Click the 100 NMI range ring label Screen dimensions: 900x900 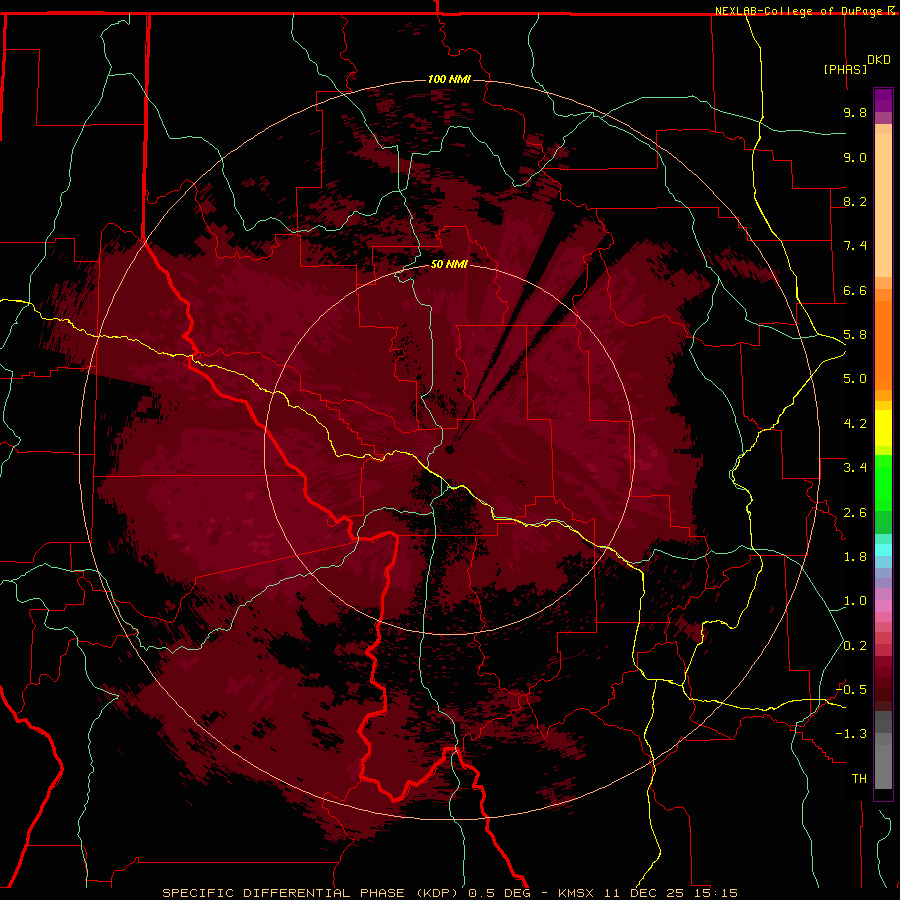[449, 79]
